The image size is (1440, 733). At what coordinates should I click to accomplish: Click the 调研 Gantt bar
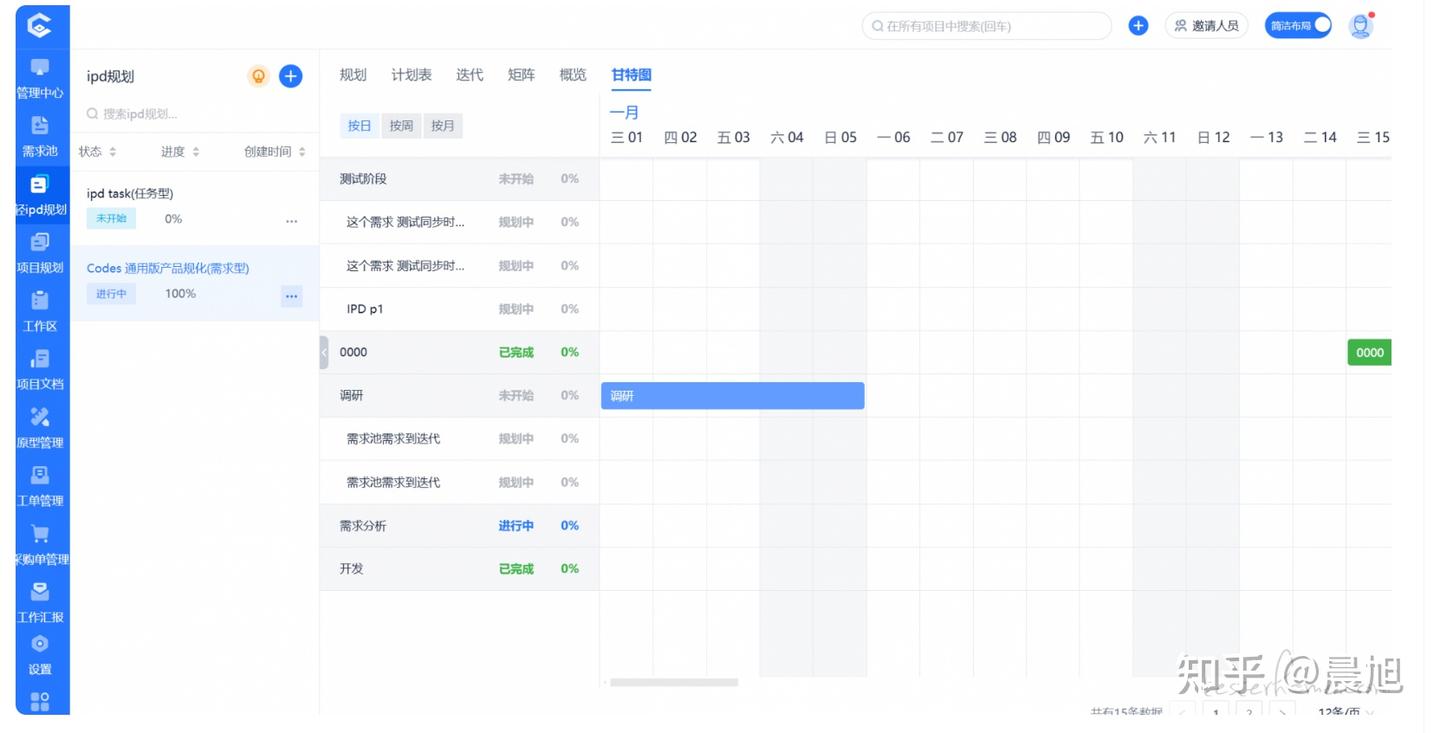(x=732, y=396)
